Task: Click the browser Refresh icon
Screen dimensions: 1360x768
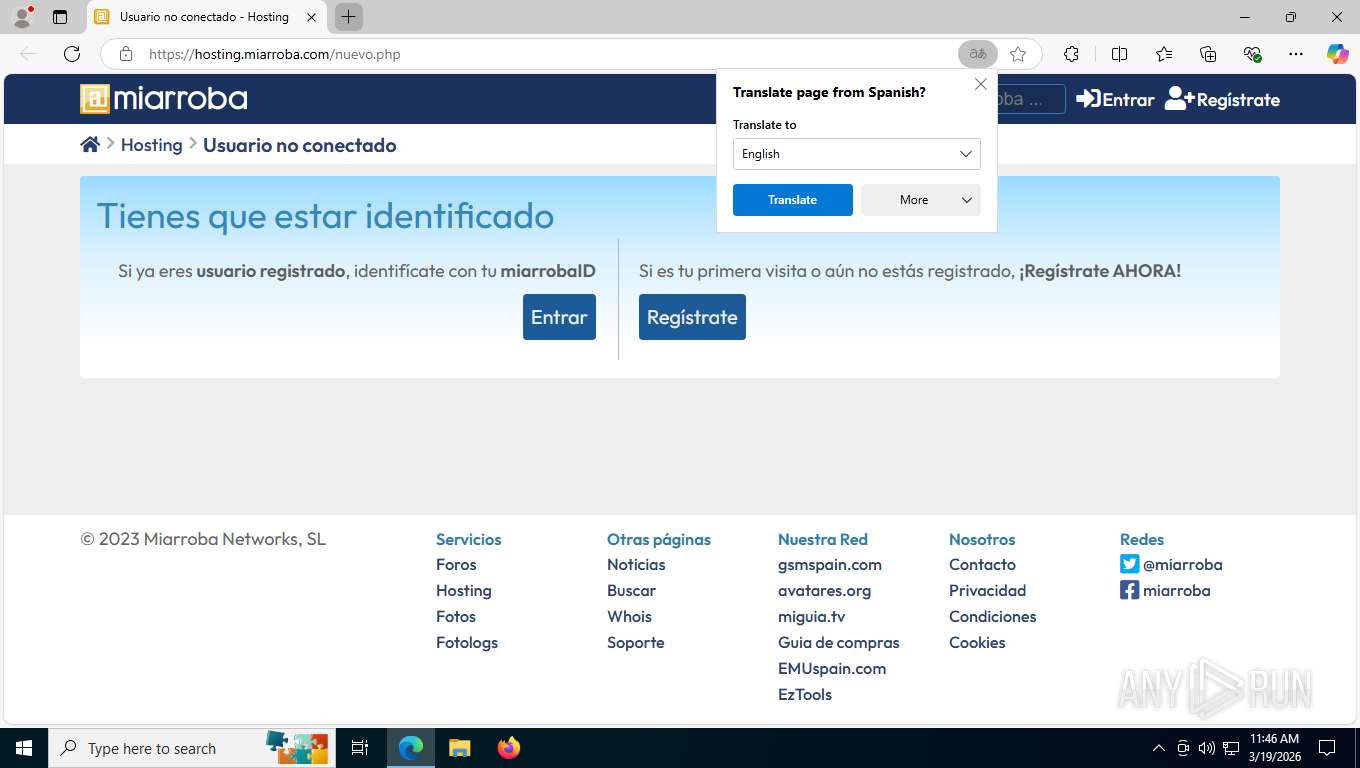Action: pyautogui.click(x=72, y=54)
